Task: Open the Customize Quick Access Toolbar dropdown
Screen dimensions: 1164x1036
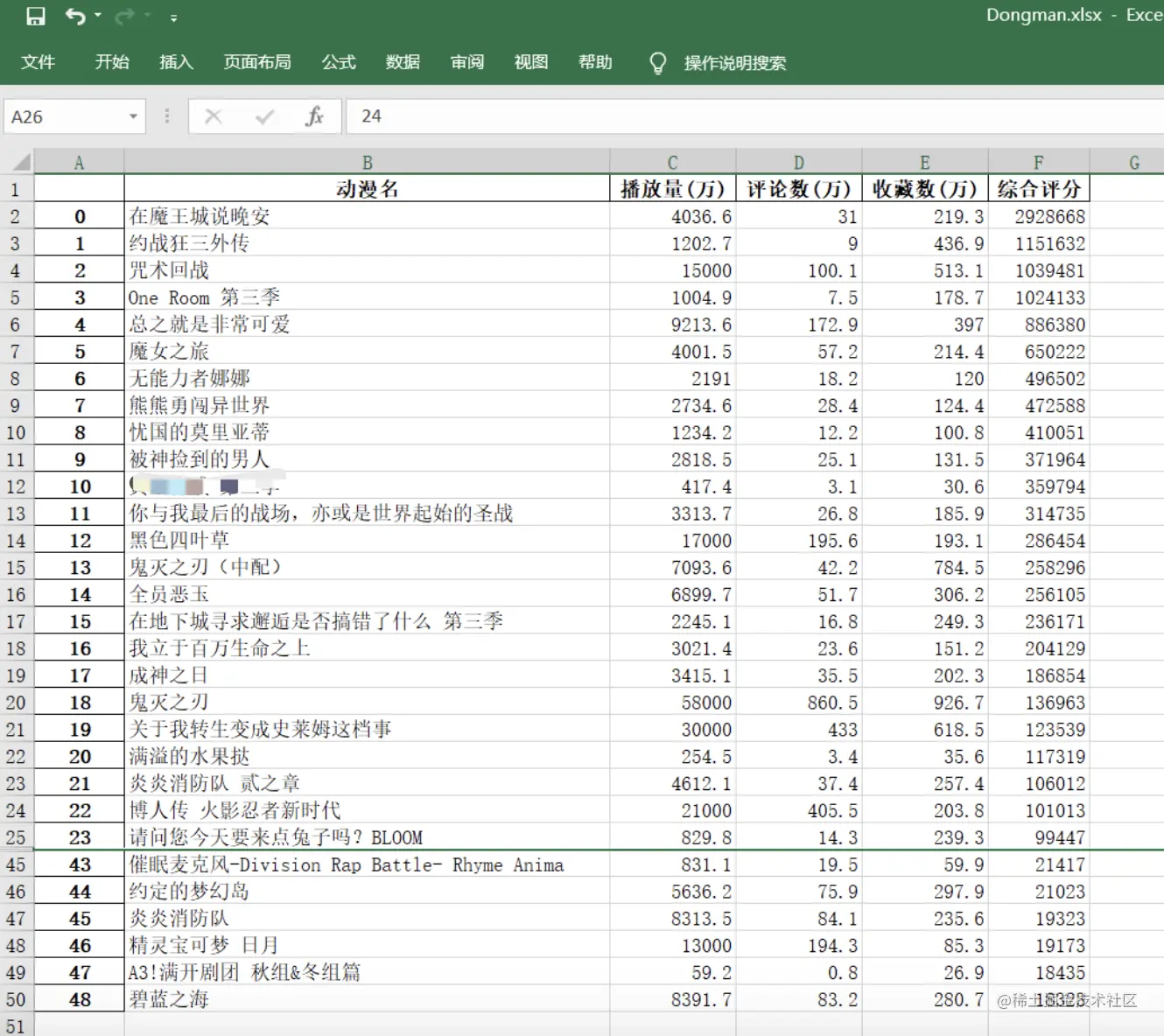Action: point(173,17)
